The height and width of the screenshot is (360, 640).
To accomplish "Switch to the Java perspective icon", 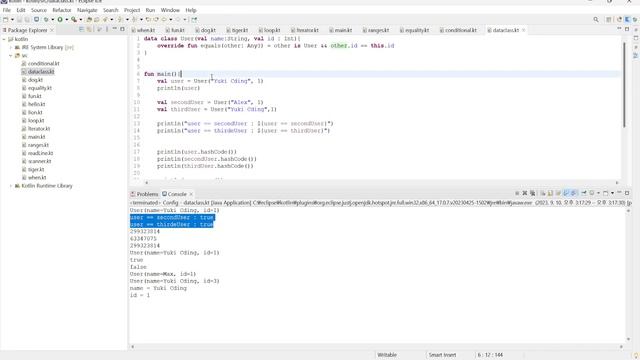I will pos(627,20).
